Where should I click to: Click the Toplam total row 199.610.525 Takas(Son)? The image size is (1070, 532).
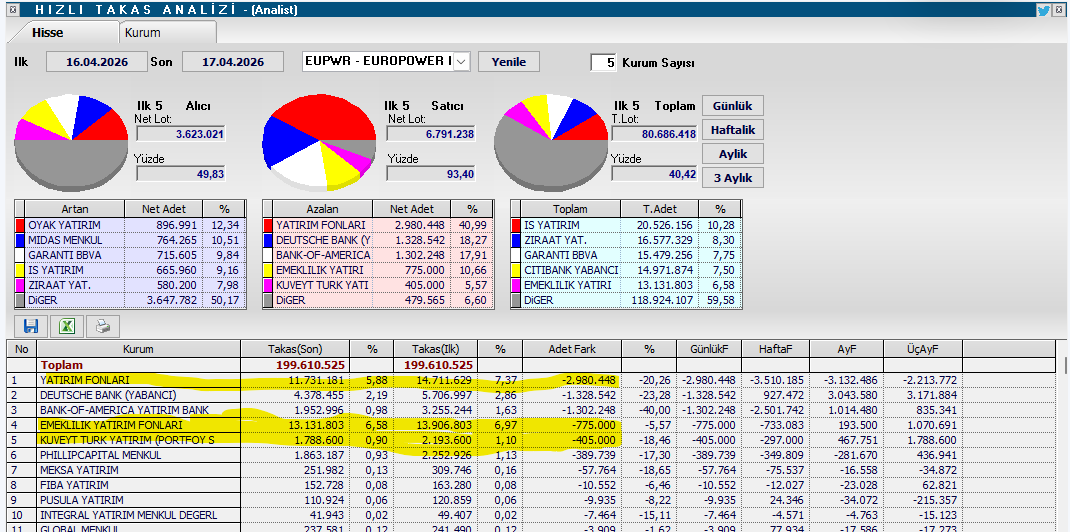coord(310,365)
